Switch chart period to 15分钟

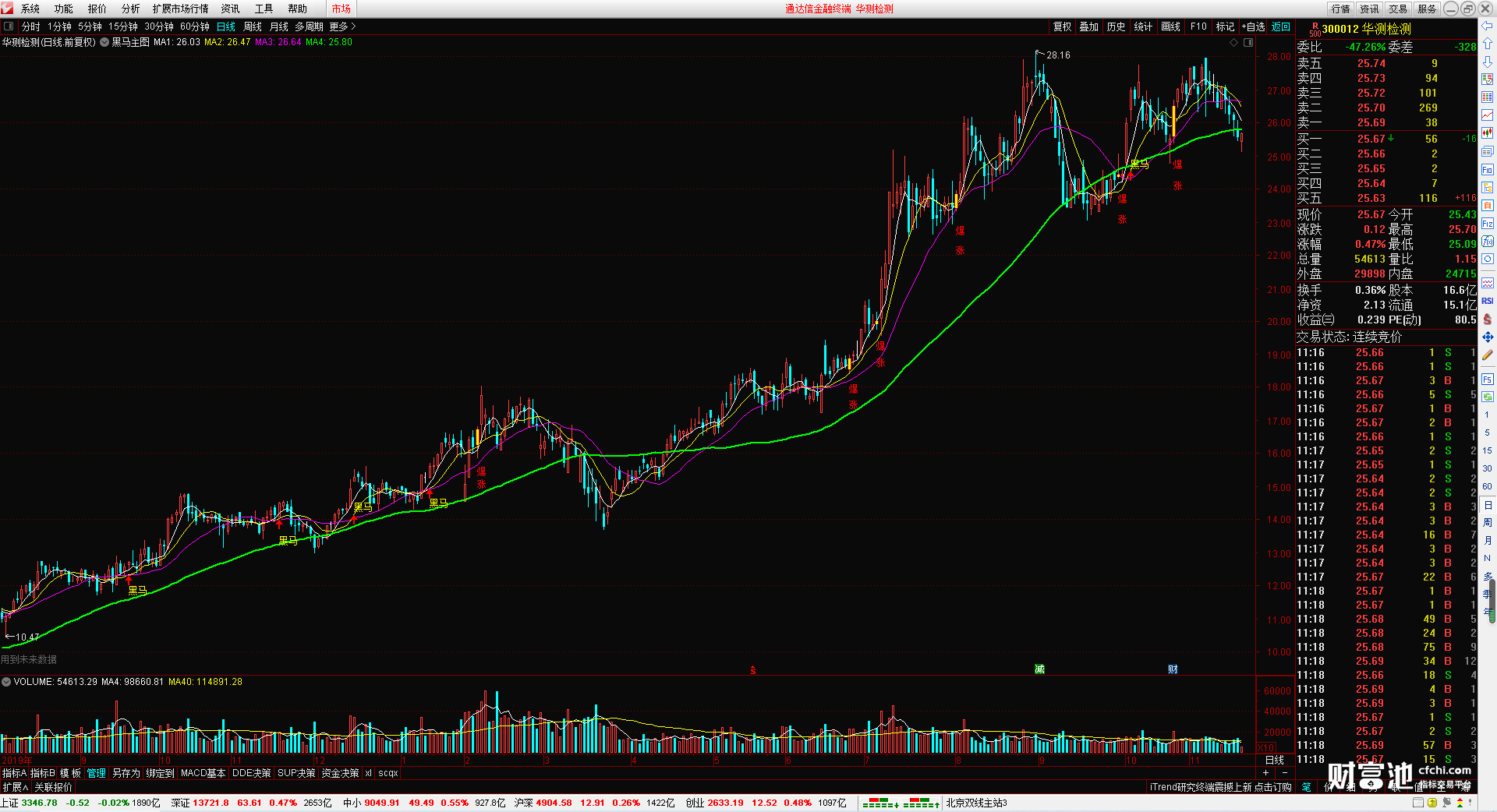pyautogui.click(x=123, y=26)
